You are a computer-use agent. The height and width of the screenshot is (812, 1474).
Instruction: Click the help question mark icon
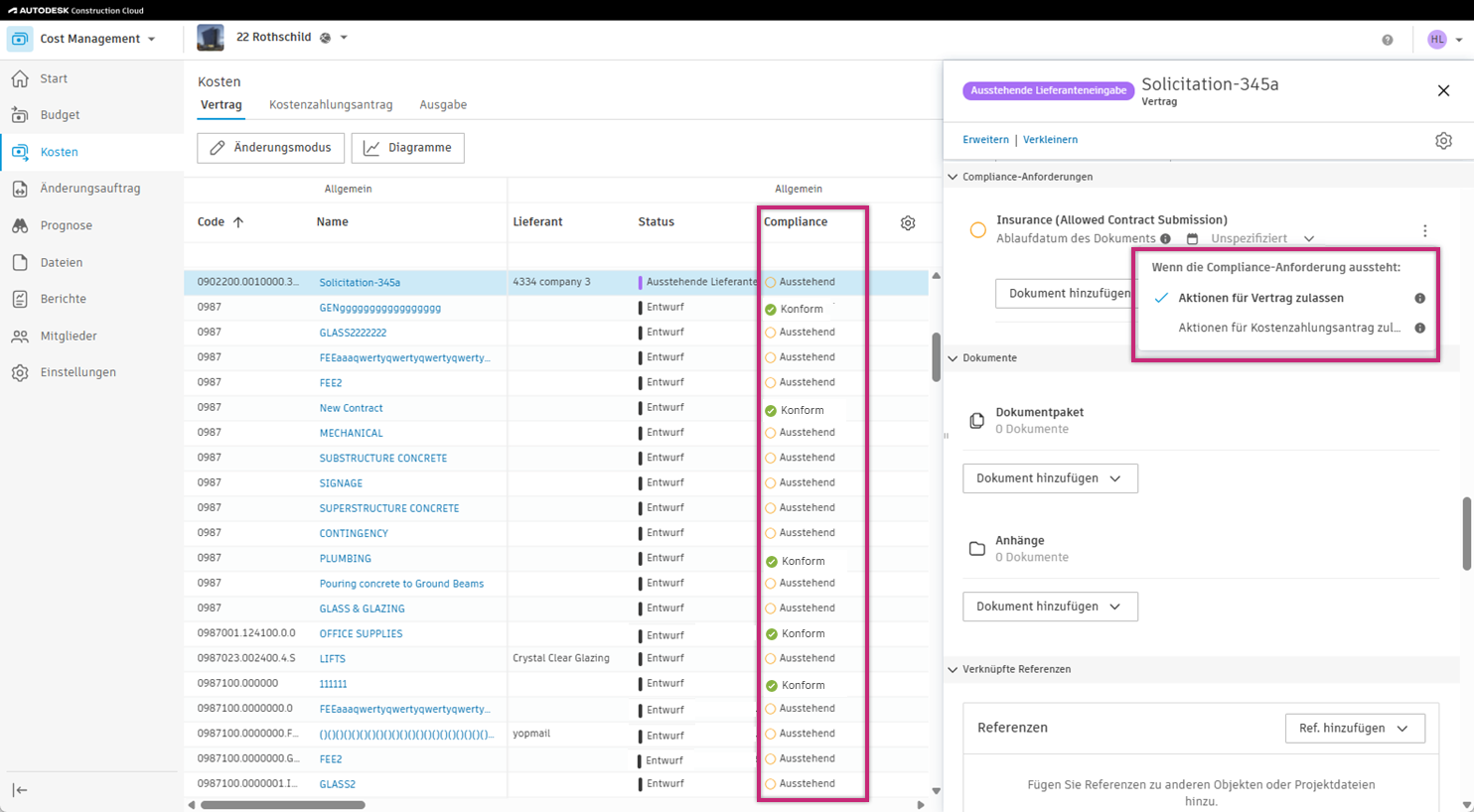(1388, 40)
